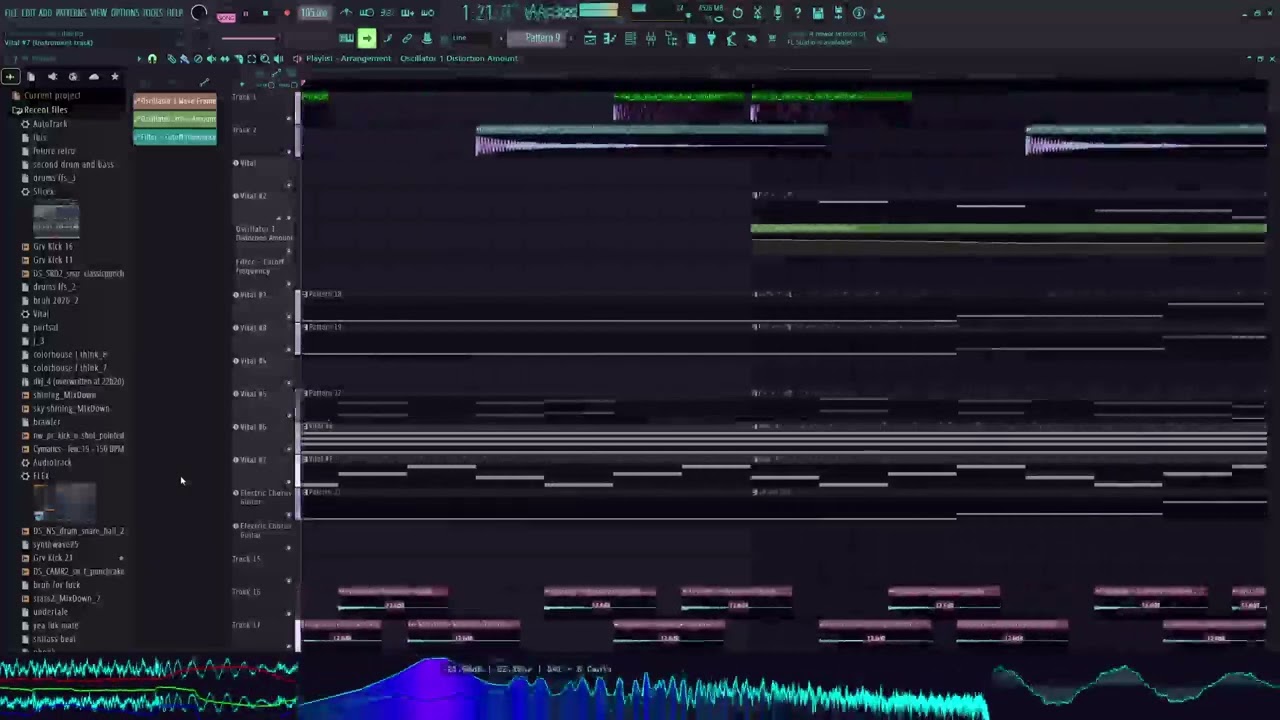The height and width of the screenshot is (720, 1280).
Task: Open the channel rack view icon
Action: click(630, 38)
